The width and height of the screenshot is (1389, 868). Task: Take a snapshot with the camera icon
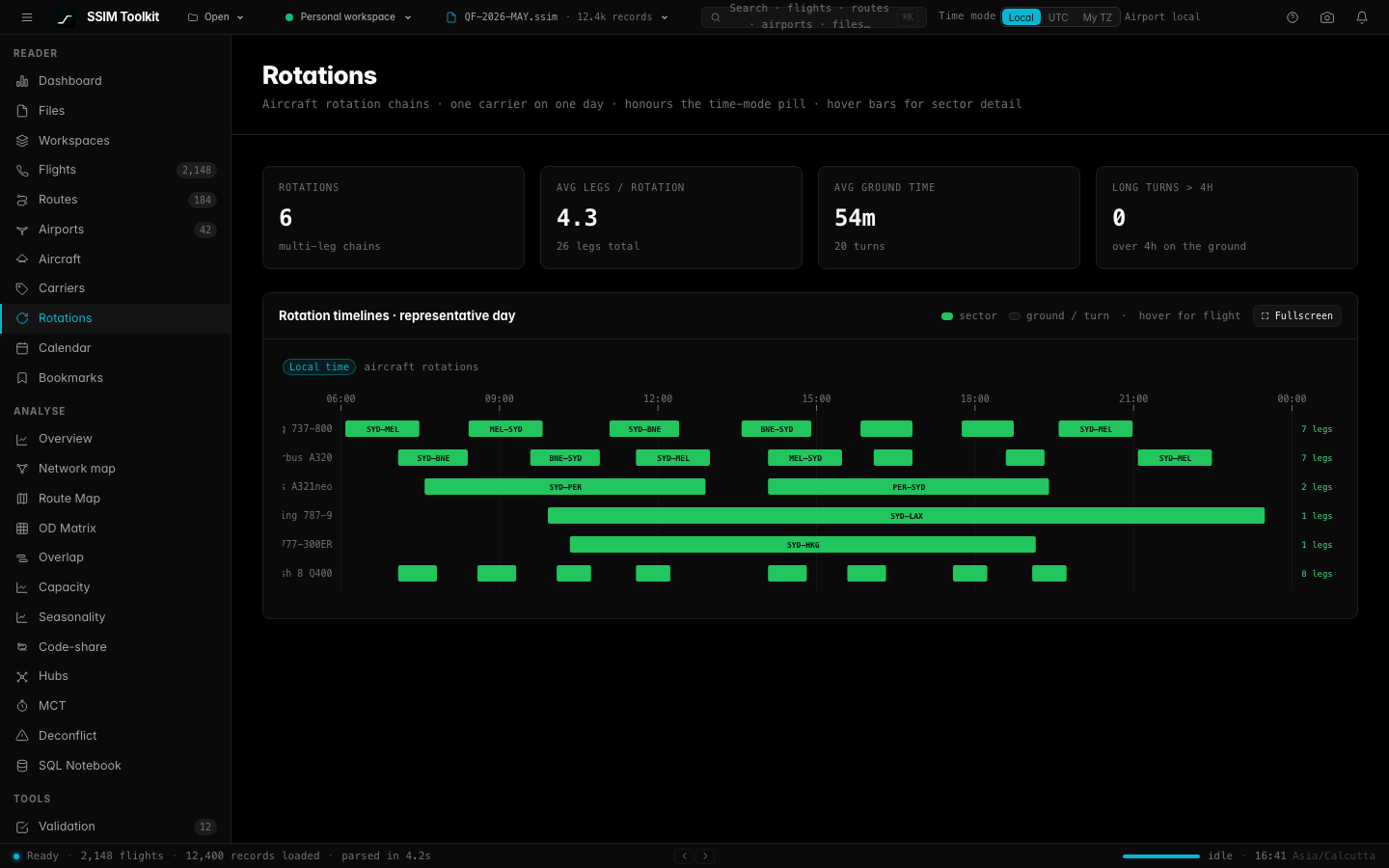tap(1327, 17)
